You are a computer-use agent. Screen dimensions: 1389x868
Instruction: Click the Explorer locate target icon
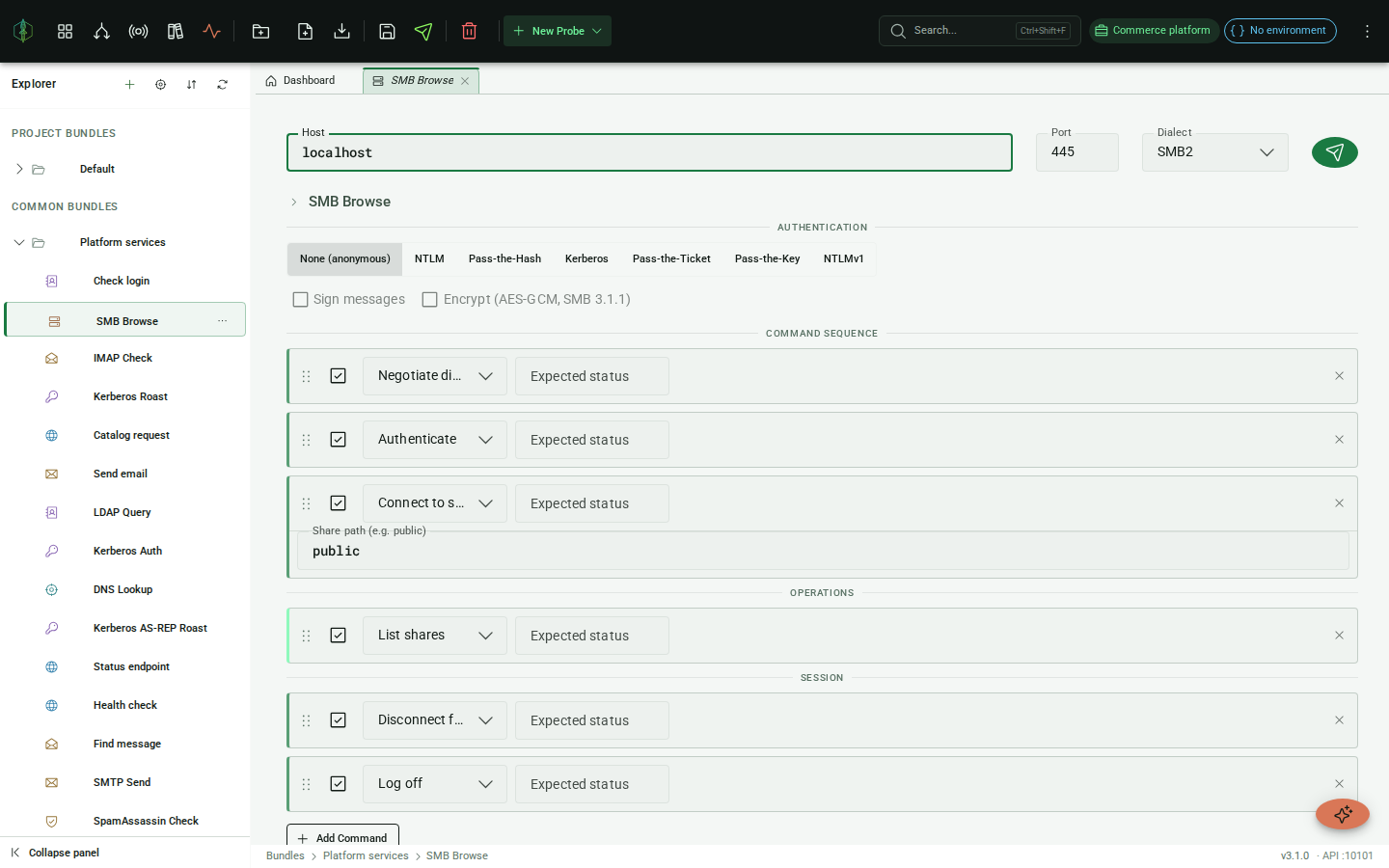click(160, 84)
